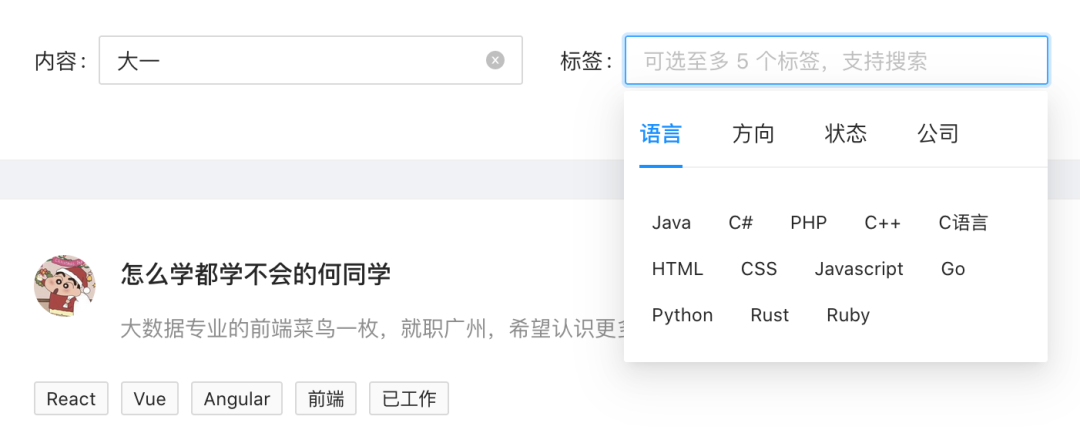The image size is (1080, 433).
Task: Open the 标签 tag selector dropdown
Action: tap(836, 61)
